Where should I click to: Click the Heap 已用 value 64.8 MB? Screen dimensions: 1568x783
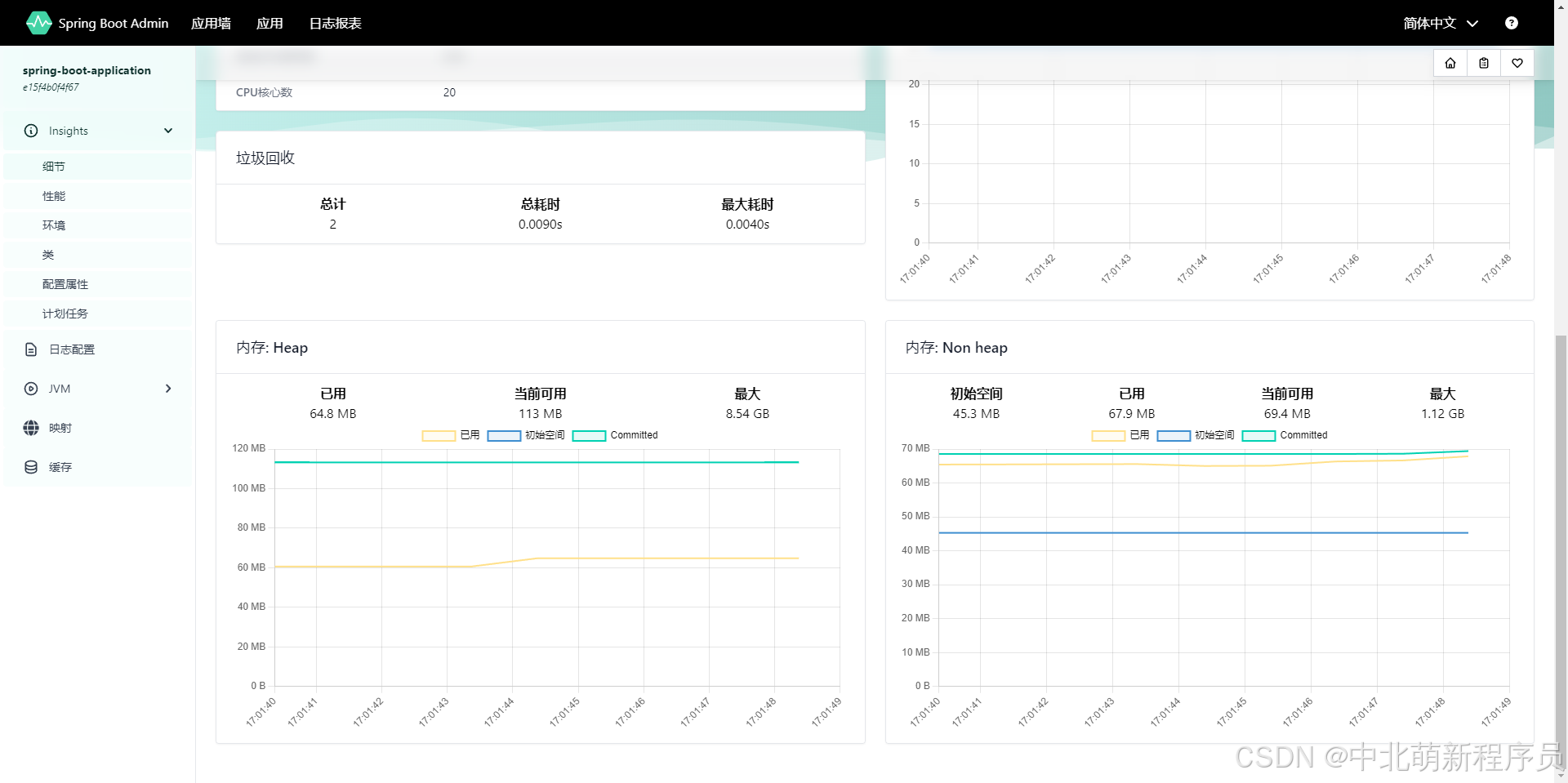332,414
